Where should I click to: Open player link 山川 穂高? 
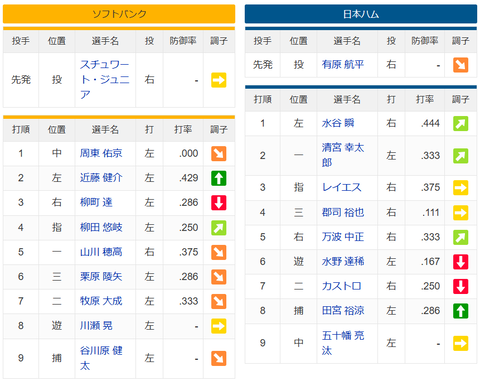(x=101, y=252)
